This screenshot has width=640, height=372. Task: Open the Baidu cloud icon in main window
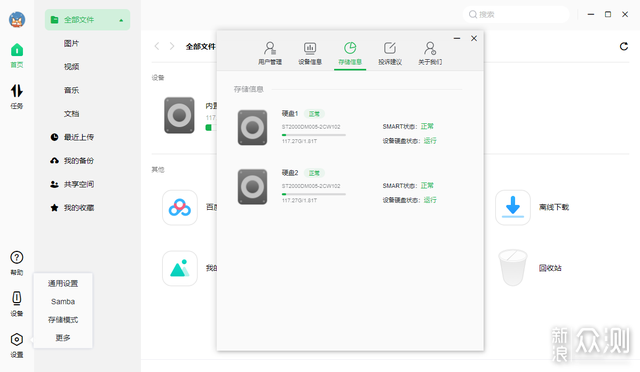pyautogui.click(x=180, y=207)
